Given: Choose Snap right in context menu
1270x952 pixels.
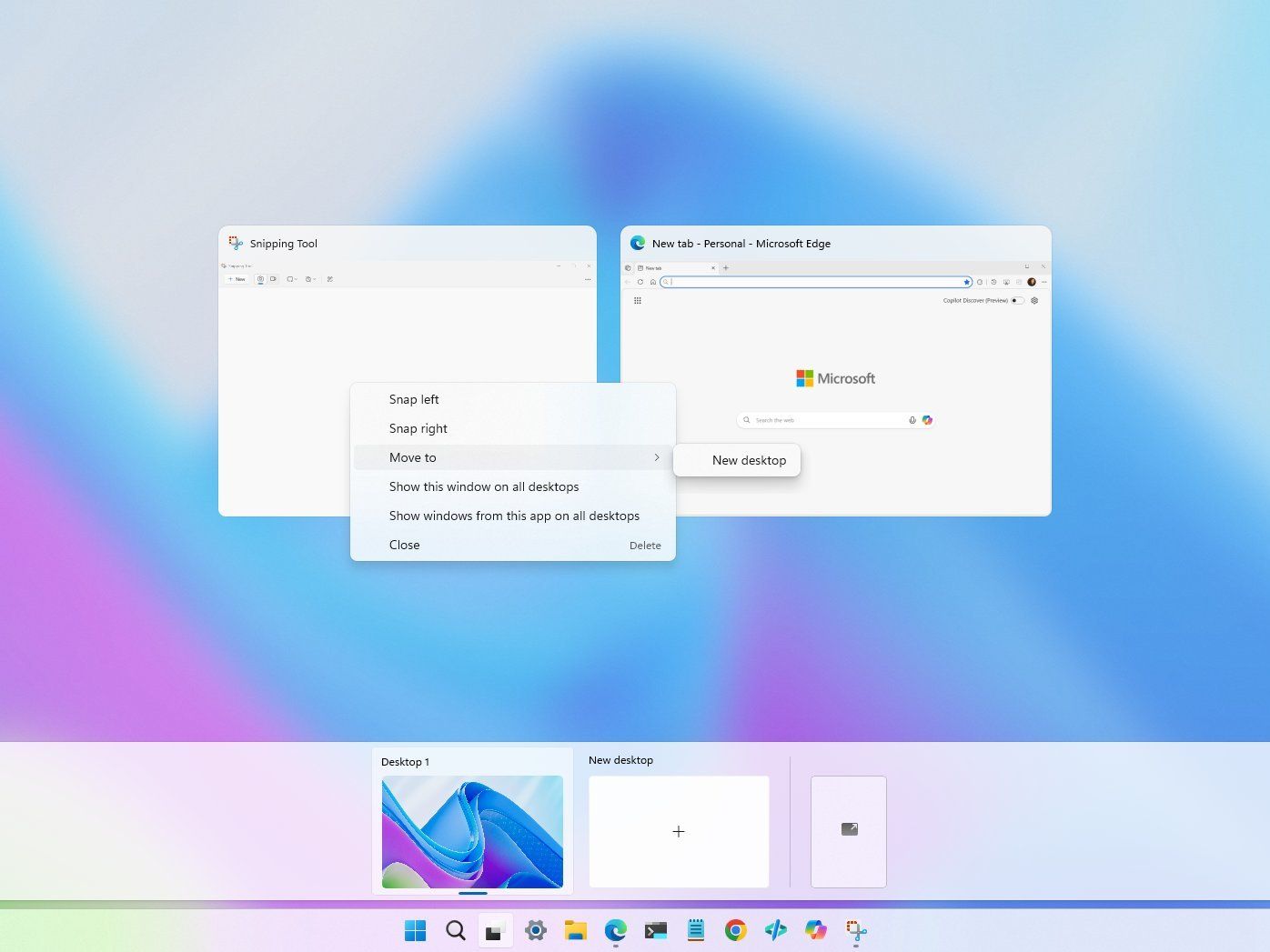Looking at the screenshot, I should 513,428.
